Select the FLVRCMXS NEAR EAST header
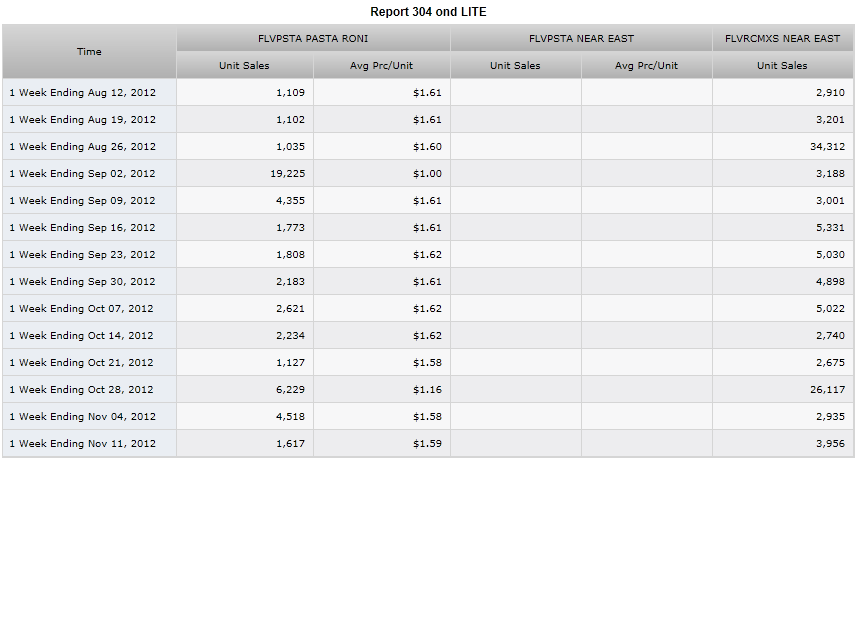856x631 pixels. [783, 38]
